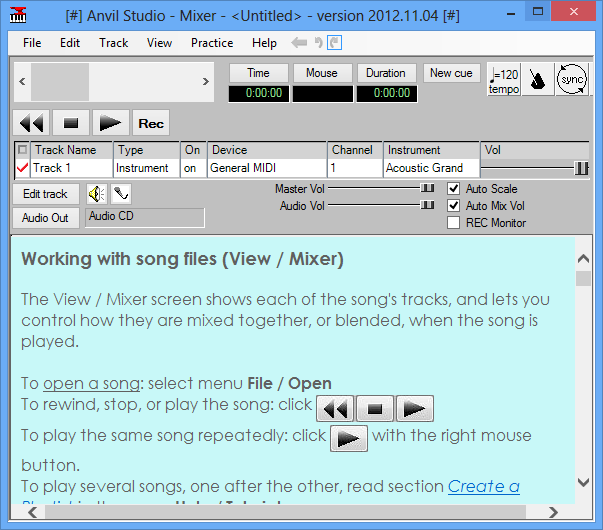Open the tempo setting icon
This screenshot has height=530, width=603.
504,80
